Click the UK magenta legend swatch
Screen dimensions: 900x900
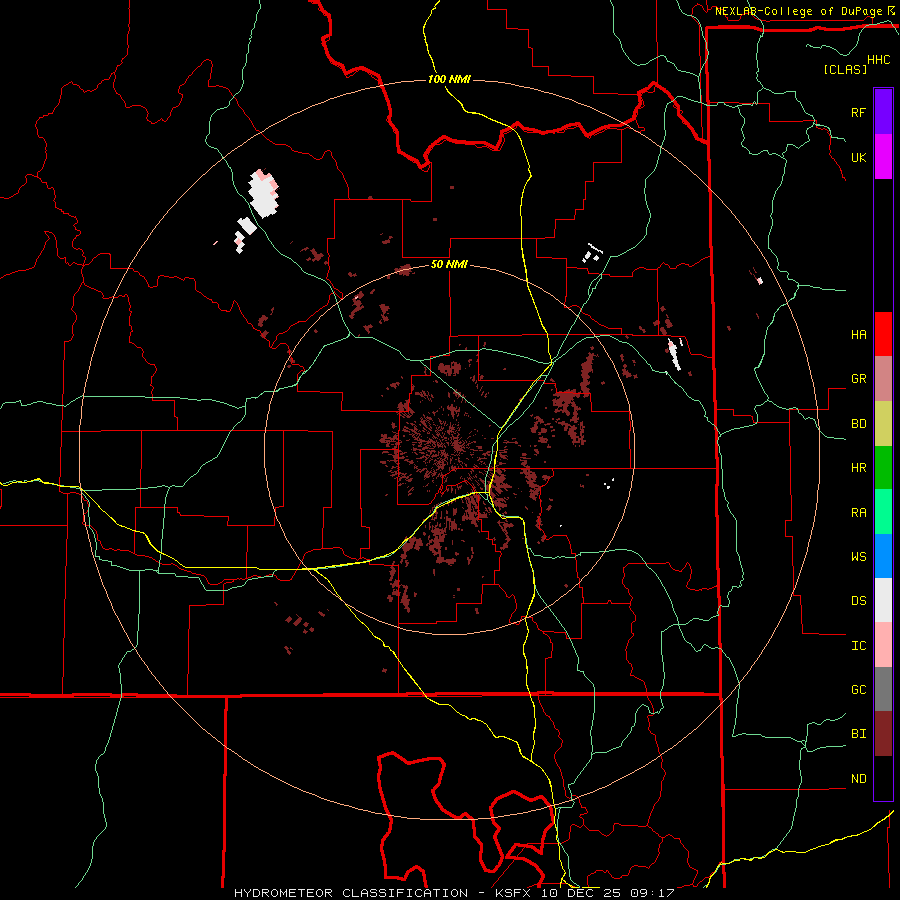pyautogui.click(x=883, y=157)
